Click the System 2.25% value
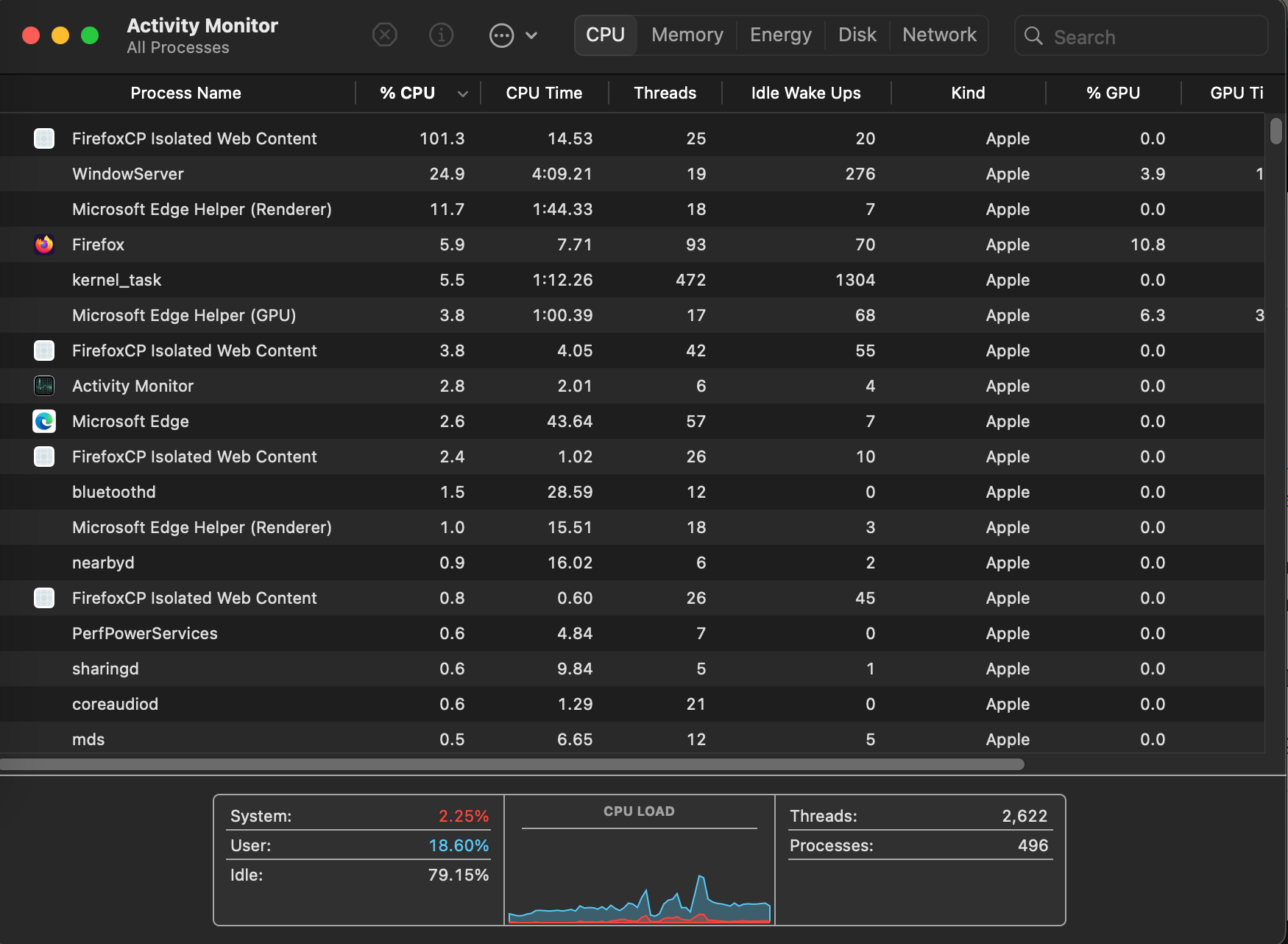 tap(464, 816)
